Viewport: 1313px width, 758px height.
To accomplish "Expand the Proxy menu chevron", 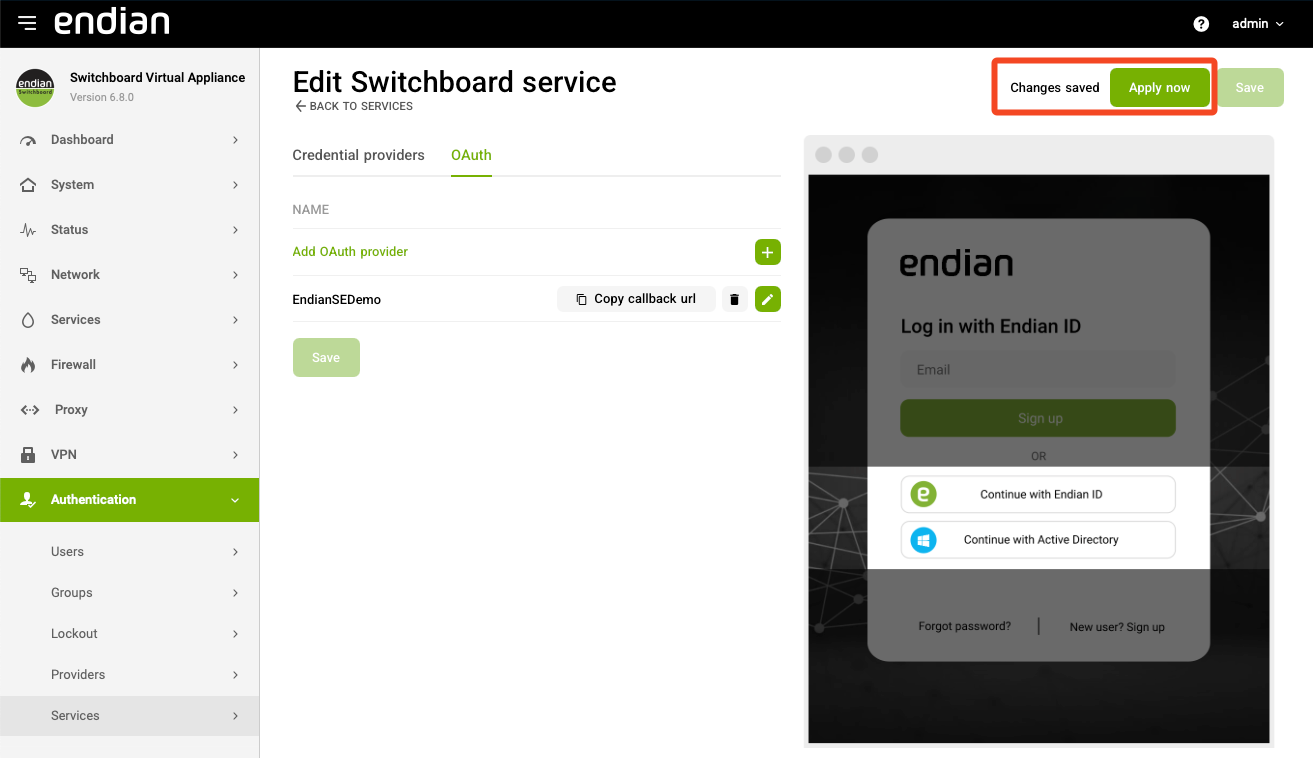I will (x=235, y=410).
